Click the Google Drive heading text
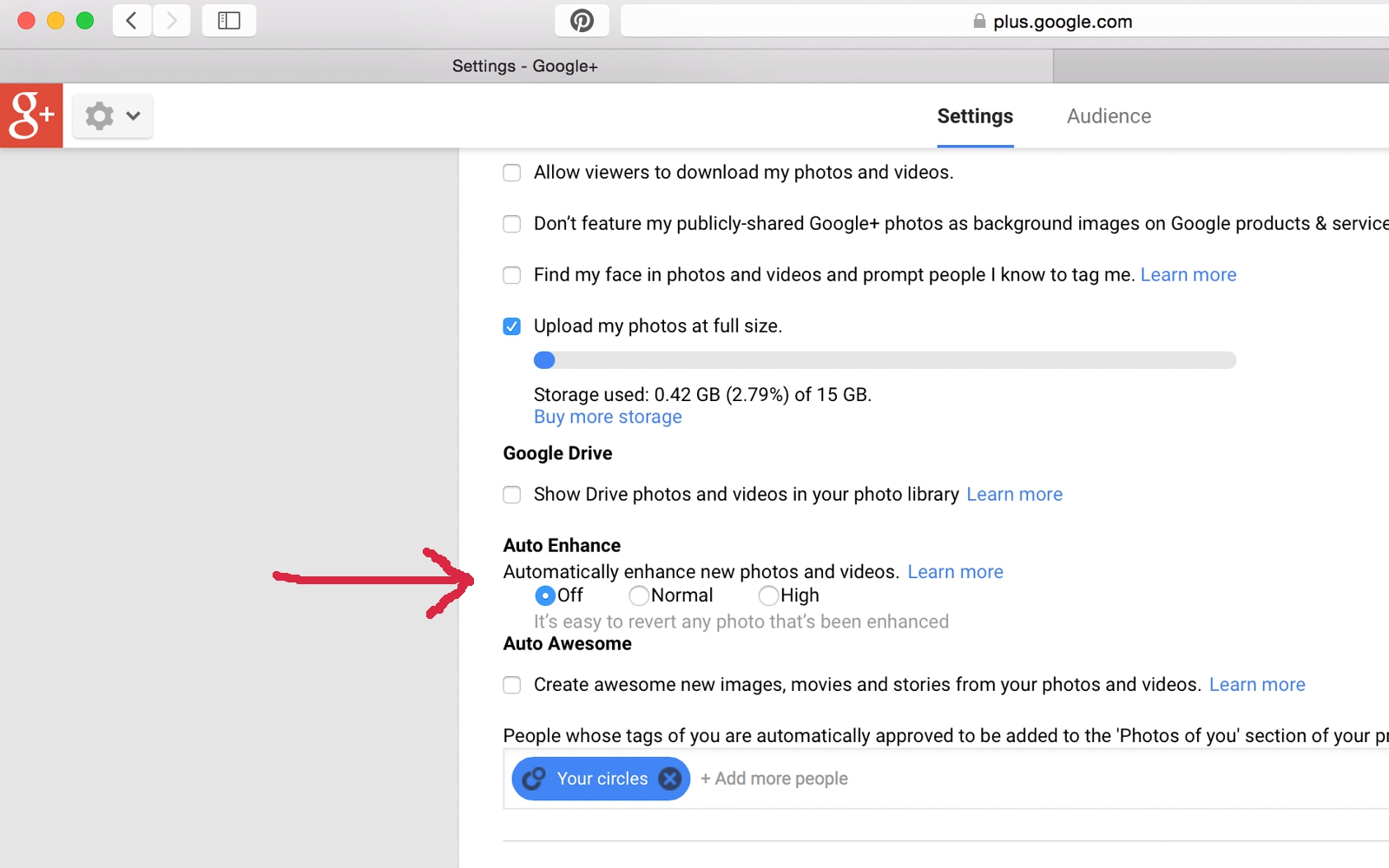Screen dimensions: 1389x868 pos(557,454)
